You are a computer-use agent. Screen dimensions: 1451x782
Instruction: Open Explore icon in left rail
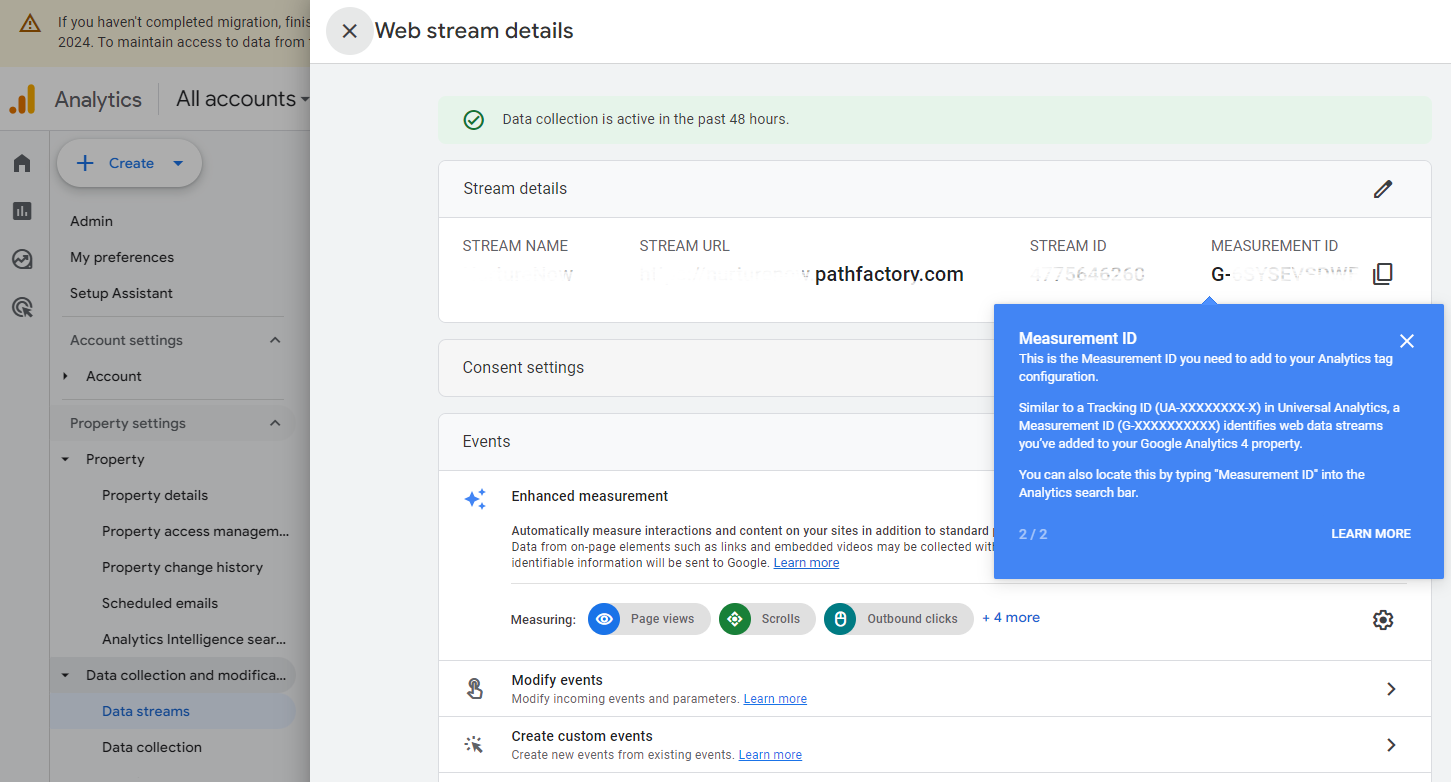coord(22,259)
